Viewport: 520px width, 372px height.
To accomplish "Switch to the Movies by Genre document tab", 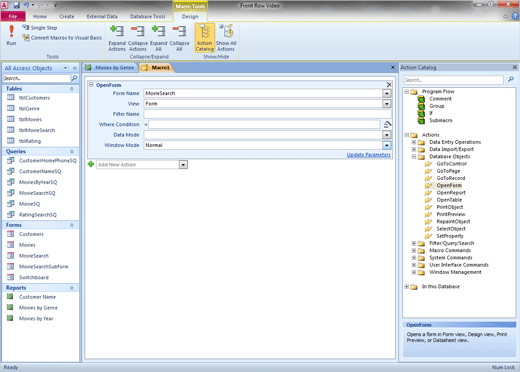I will click(x=110, y=68).
